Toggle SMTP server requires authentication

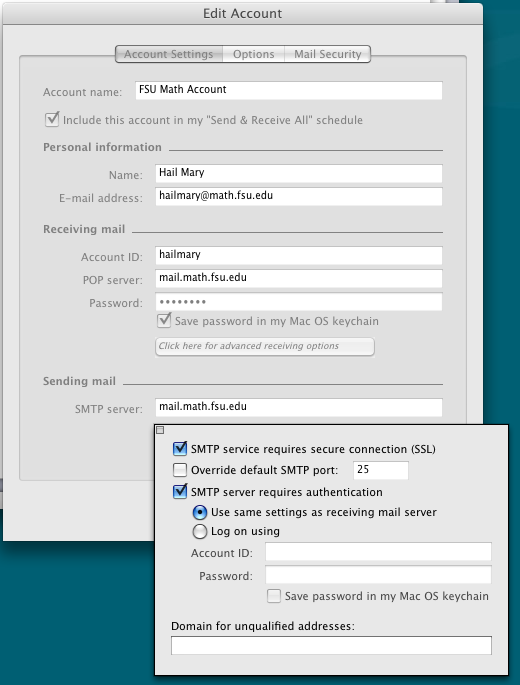point(180,491)
